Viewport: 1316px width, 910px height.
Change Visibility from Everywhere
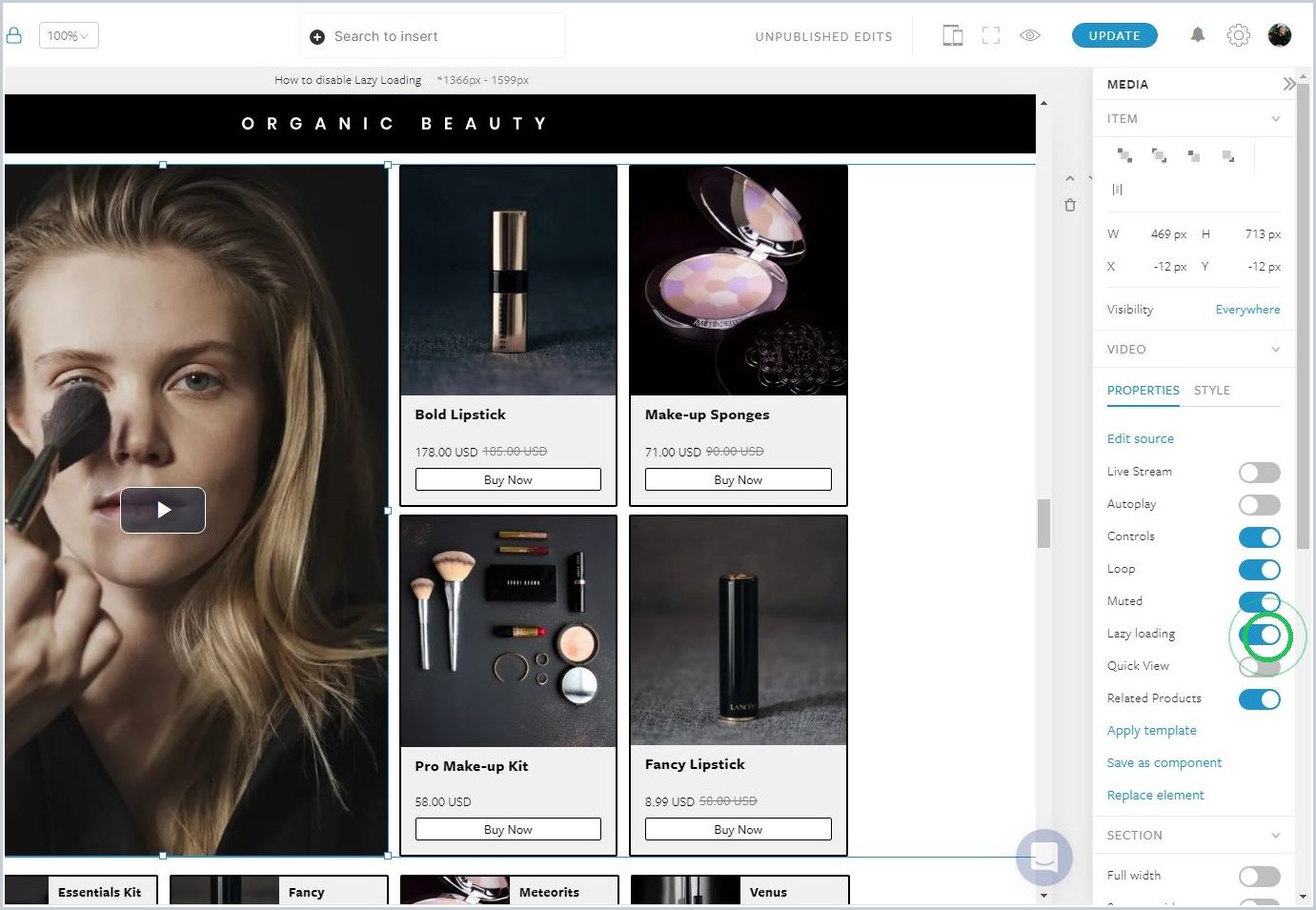(x=1247, y=310)
